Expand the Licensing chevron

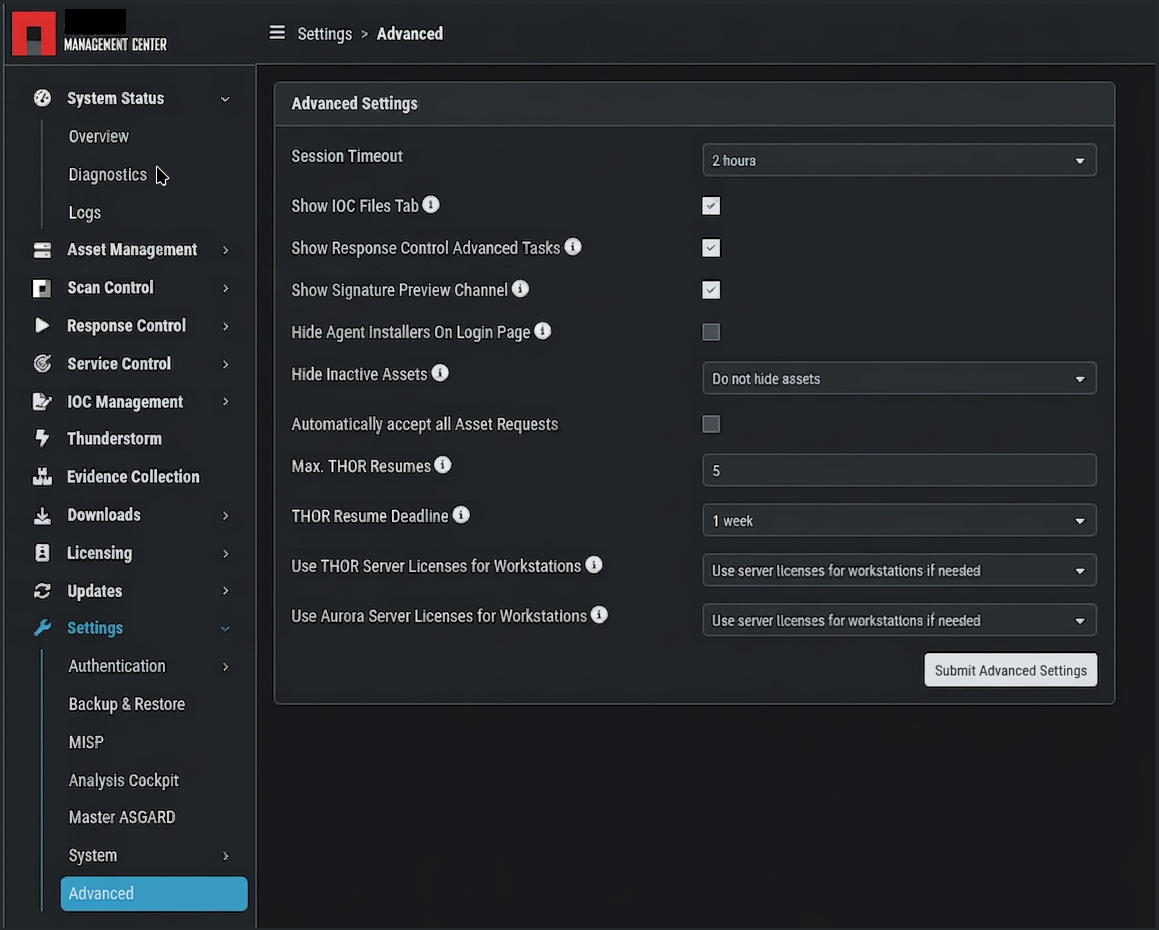(x=225, y=554)
